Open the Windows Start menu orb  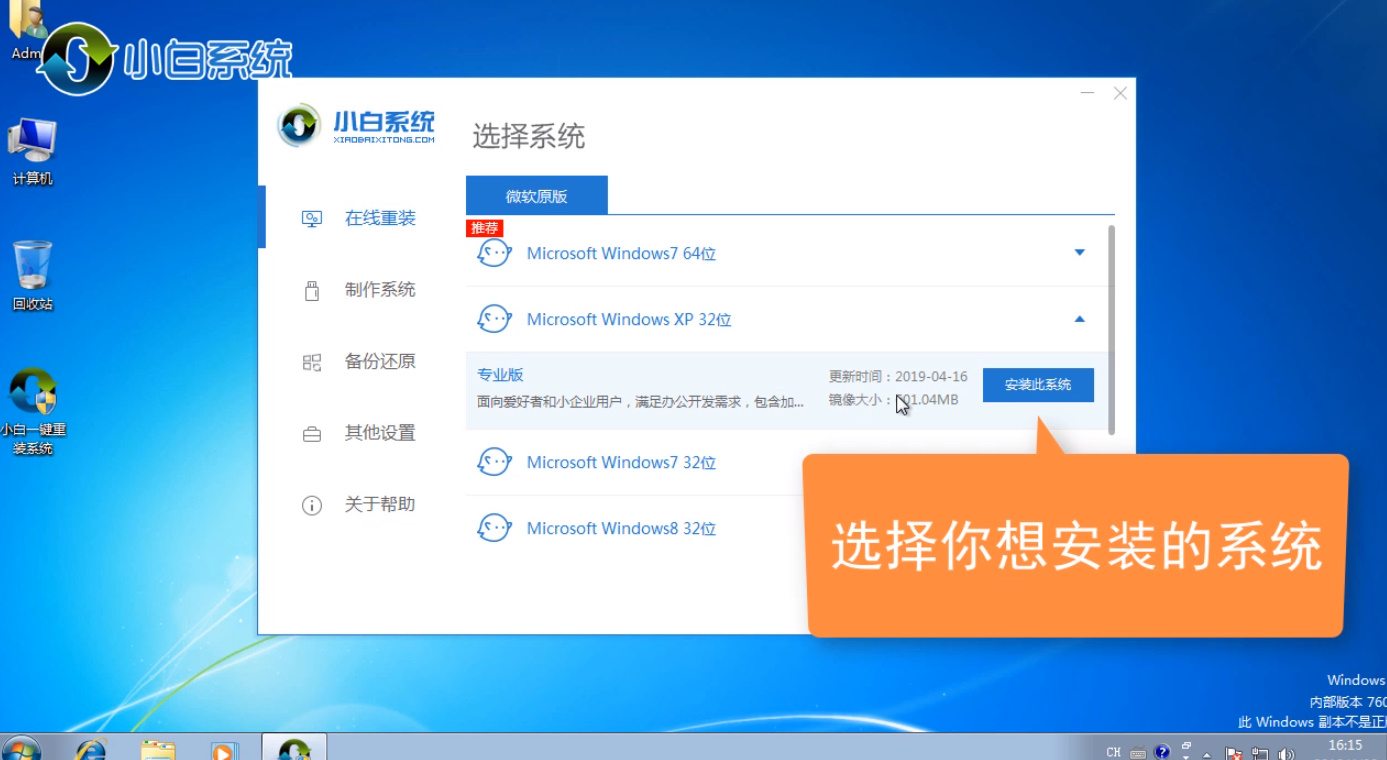[20, 750]
